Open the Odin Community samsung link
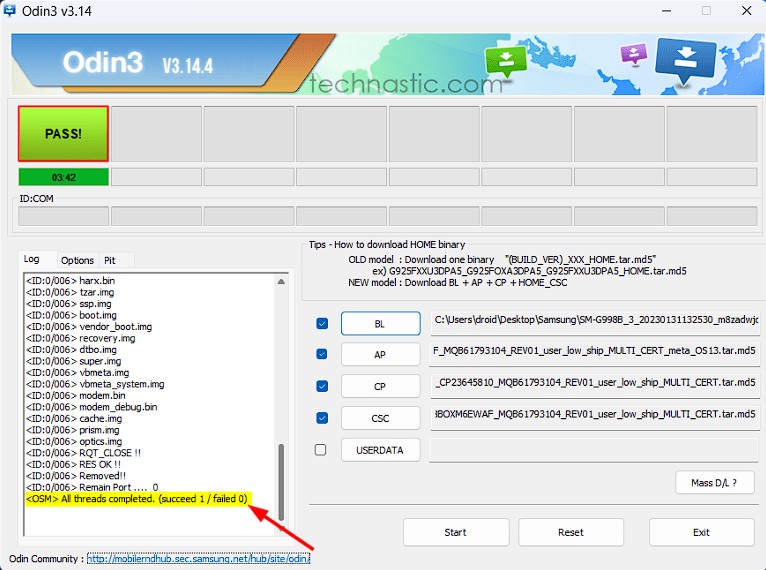The height and width of the screenshot is (570, 766). point(198,558)
